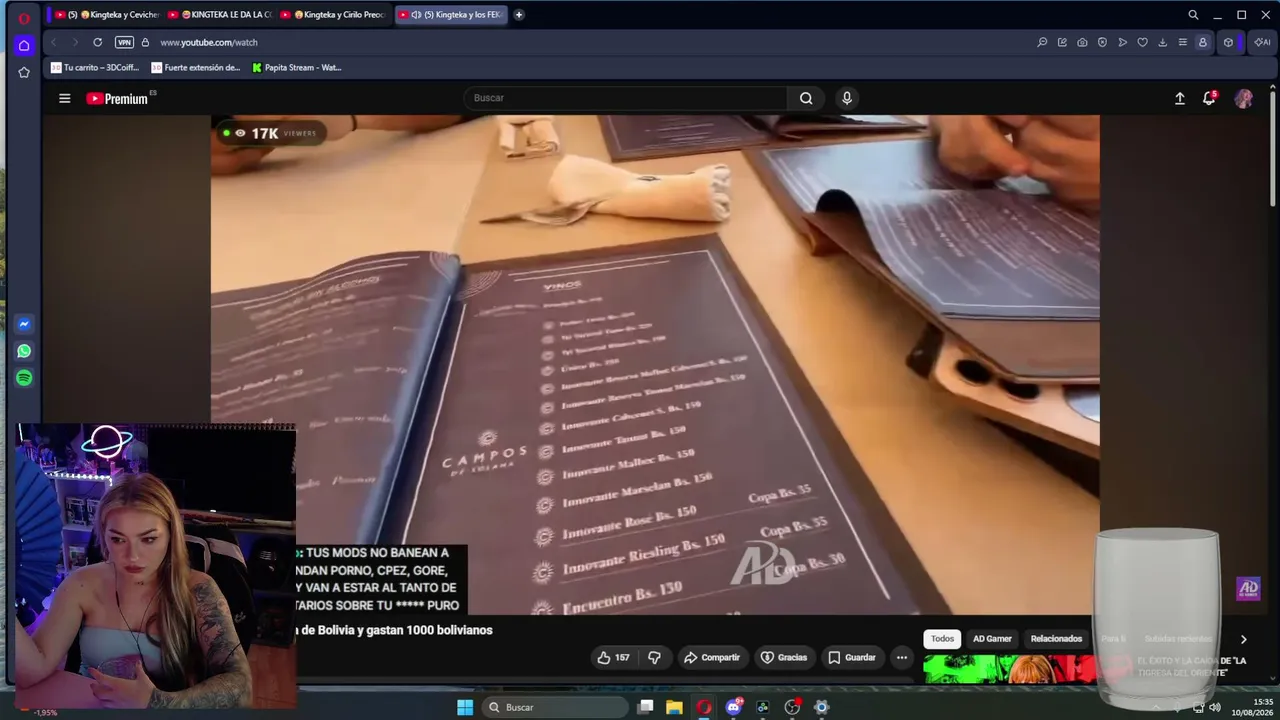Switch to Kingteka y Cevicher tab
The height and width of the screenshot is (720, 1280).
click(107, 15)
